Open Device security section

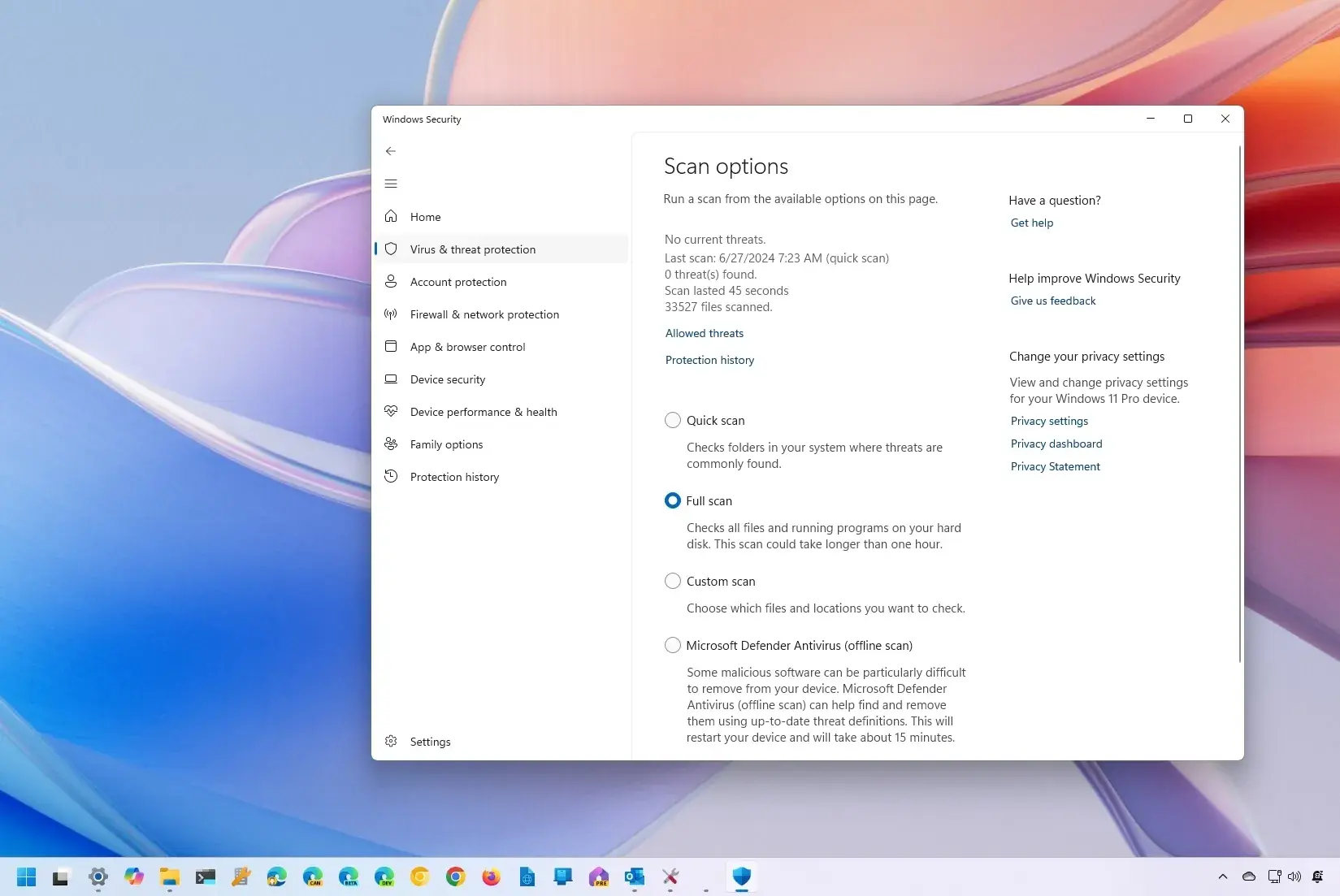click(447, 379)
